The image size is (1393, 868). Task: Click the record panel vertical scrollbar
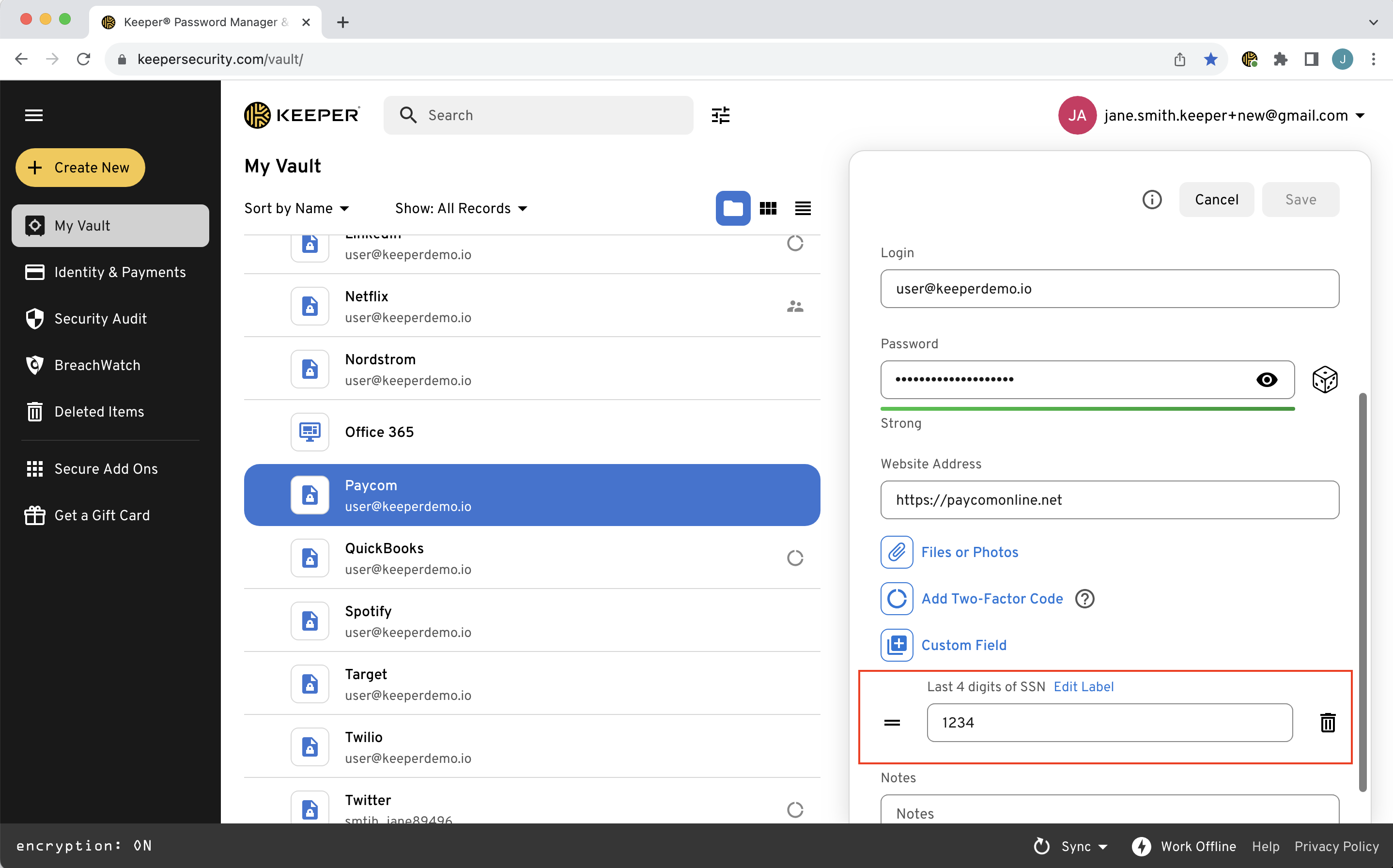[1362, 591]
